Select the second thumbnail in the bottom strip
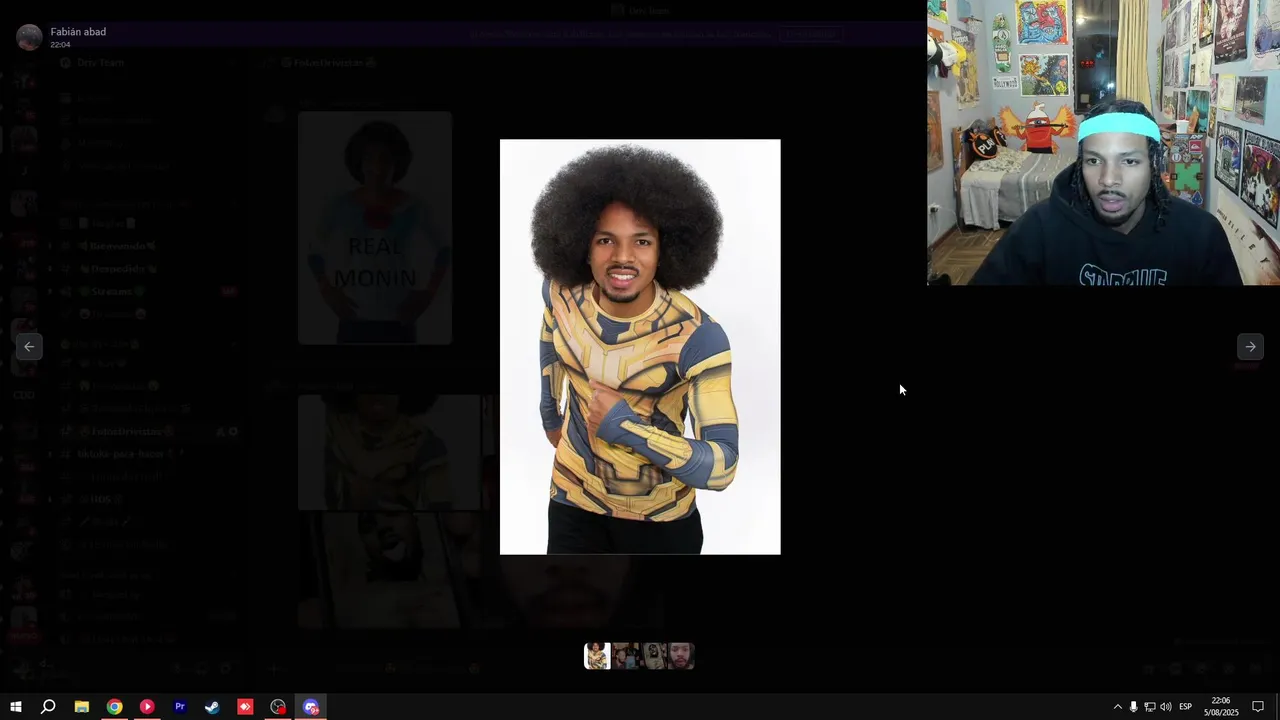 (626, 656)
